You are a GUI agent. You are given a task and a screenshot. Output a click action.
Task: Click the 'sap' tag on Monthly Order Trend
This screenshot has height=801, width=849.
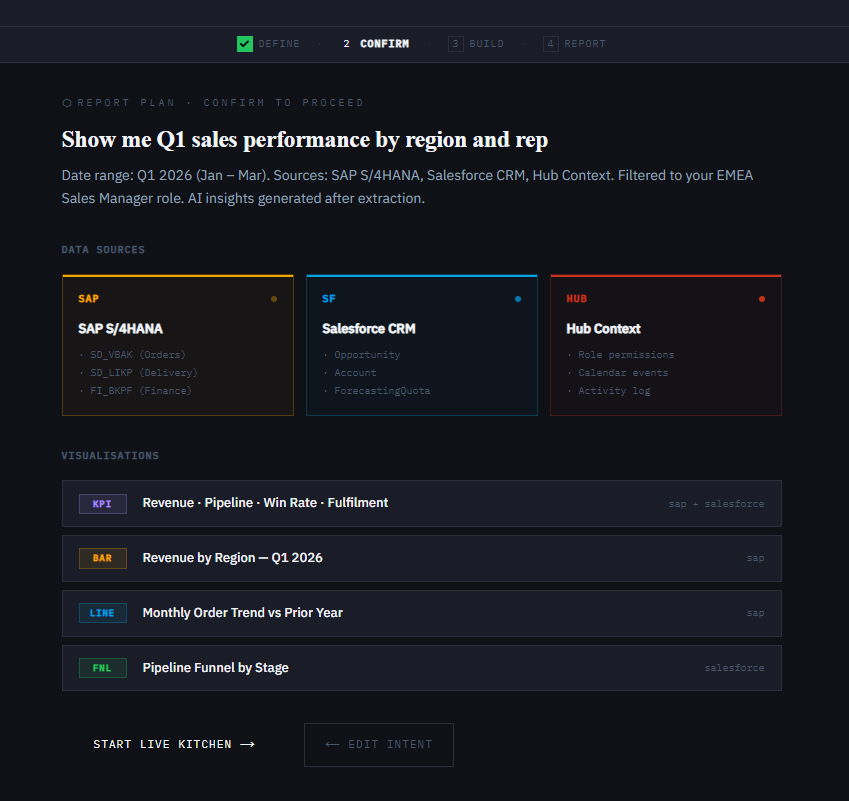click(755, 613)
